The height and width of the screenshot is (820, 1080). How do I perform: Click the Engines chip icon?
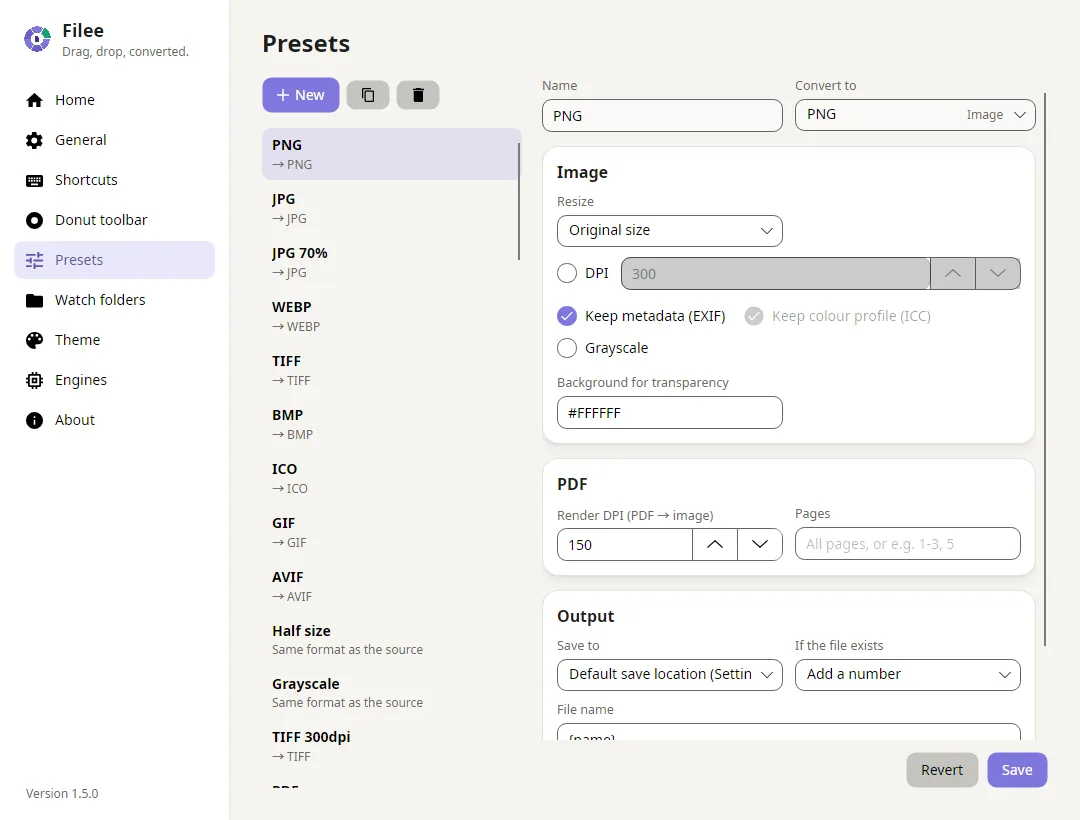[x=34, y=380]
